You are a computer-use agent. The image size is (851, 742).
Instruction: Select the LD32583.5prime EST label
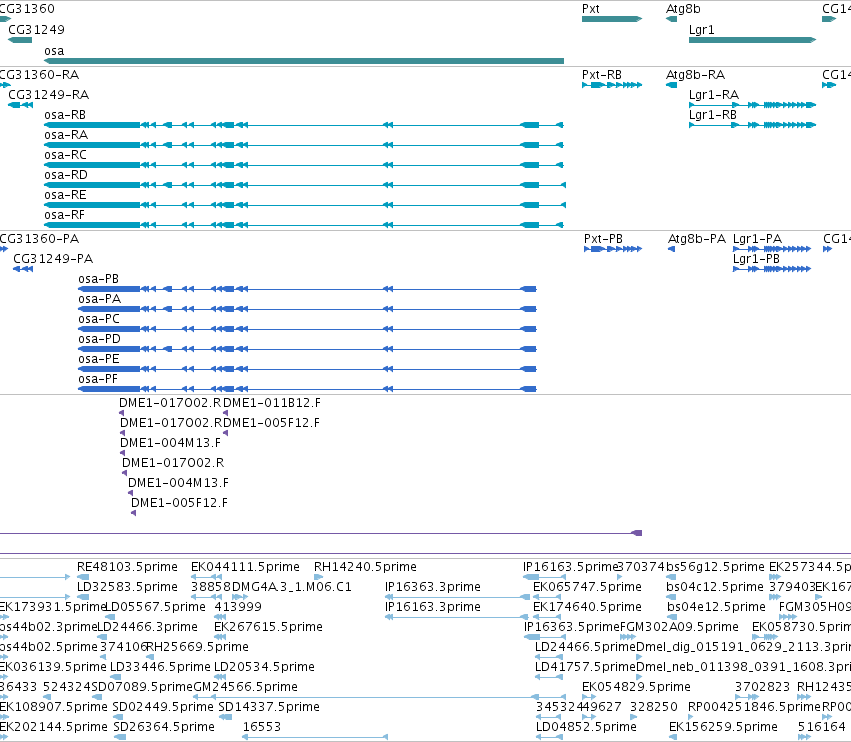127,587
